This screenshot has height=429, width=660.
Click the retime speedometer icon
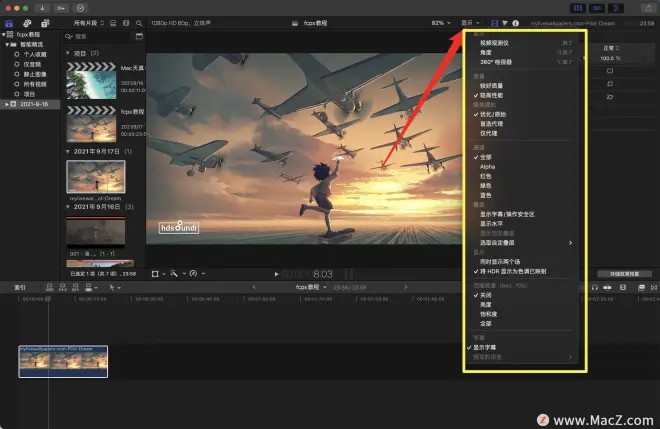(193, 274)
